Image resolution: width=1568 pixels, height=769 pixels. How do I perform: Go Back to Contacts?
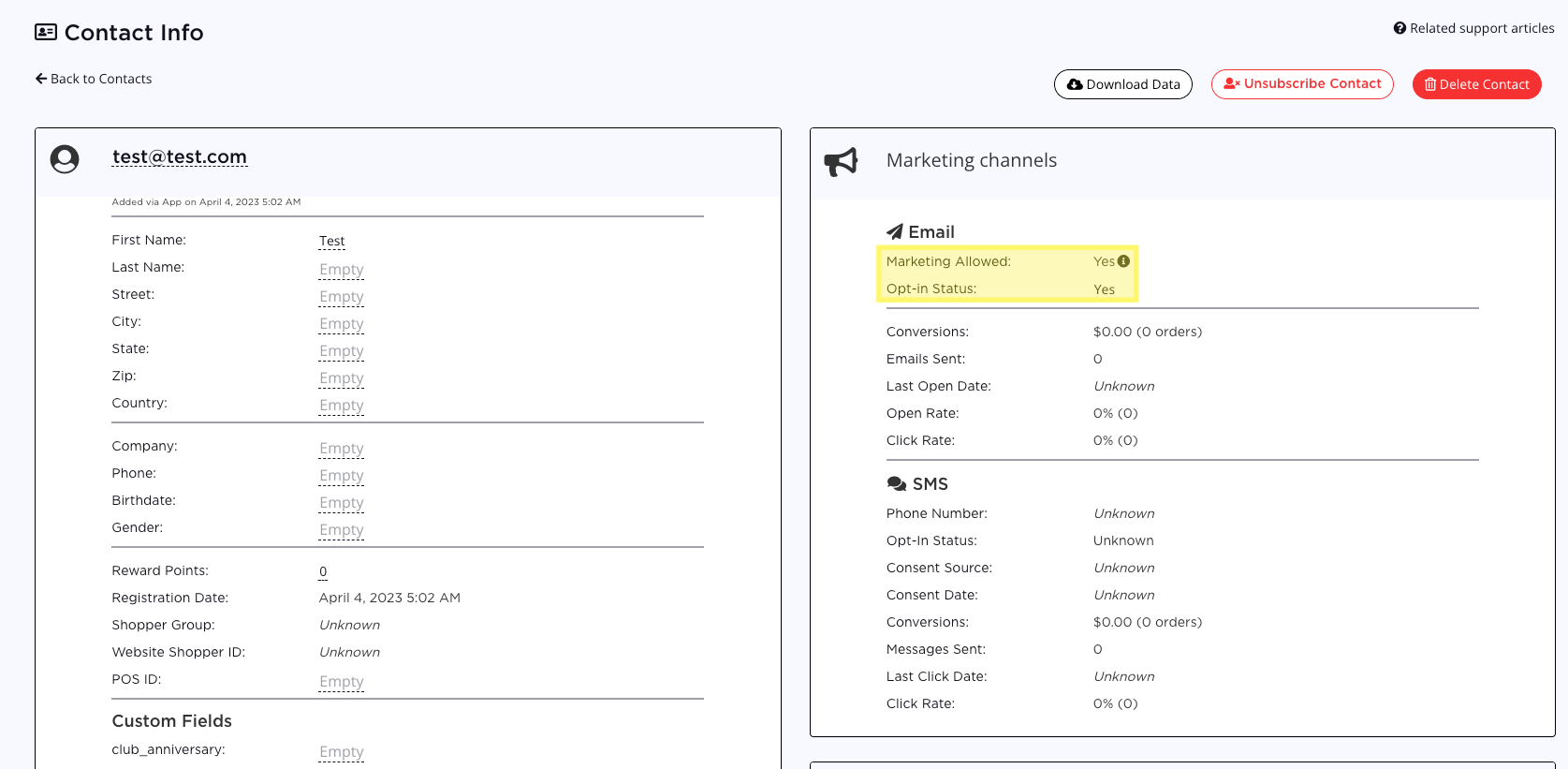coord(100,79)
